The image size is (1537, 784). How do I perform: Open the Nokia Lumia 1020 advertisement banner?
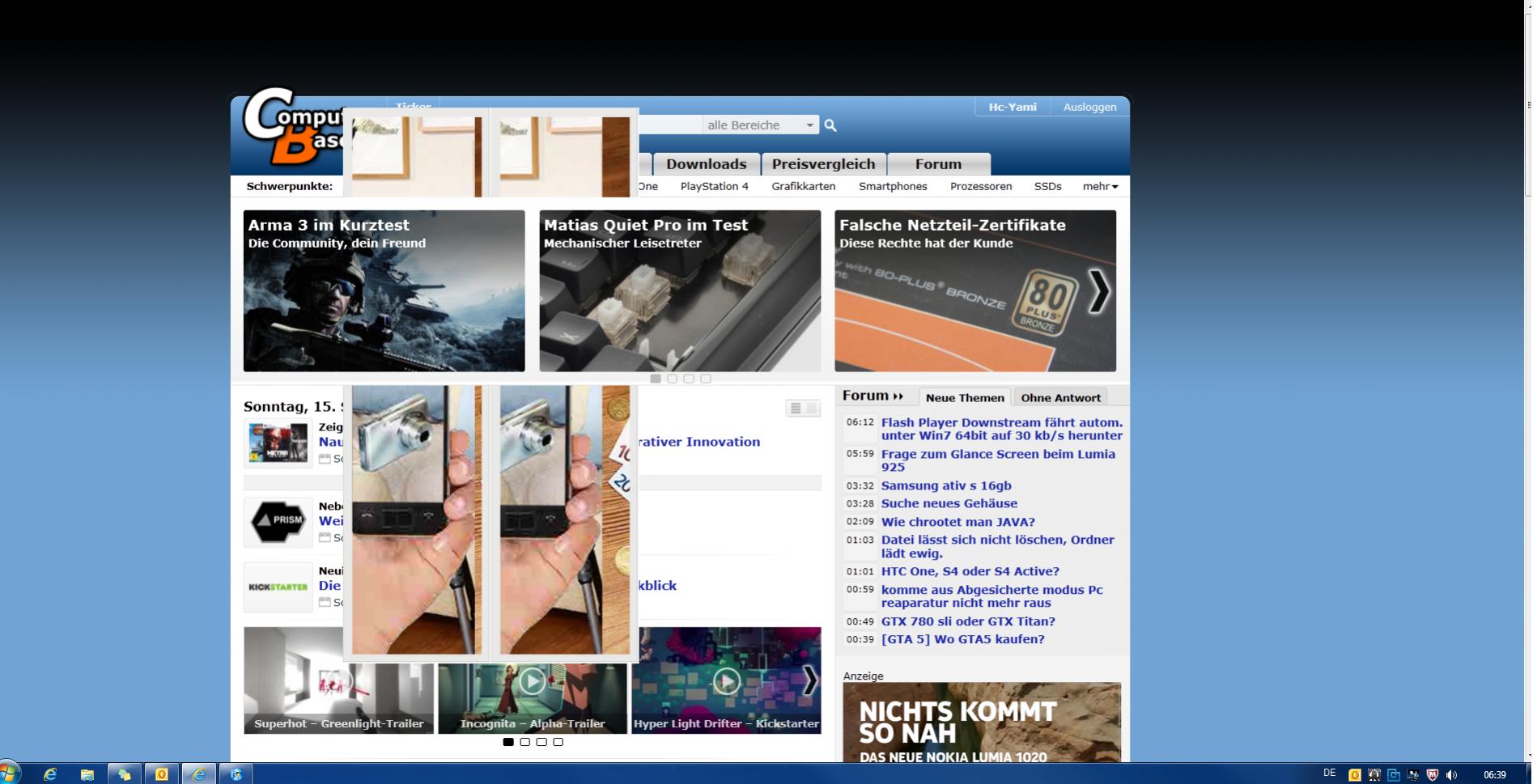tap(982, 723)
